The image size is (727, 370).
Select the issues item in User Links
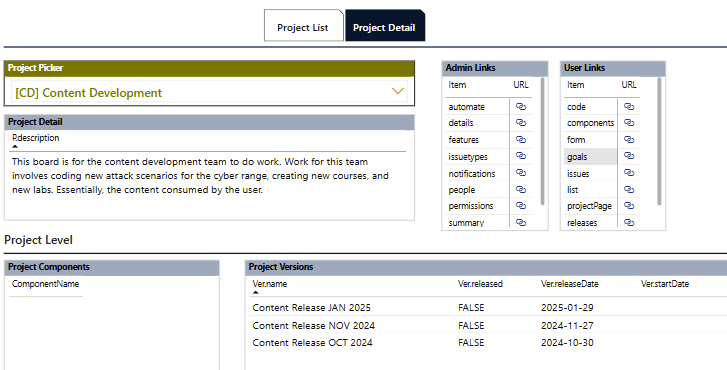578,173
